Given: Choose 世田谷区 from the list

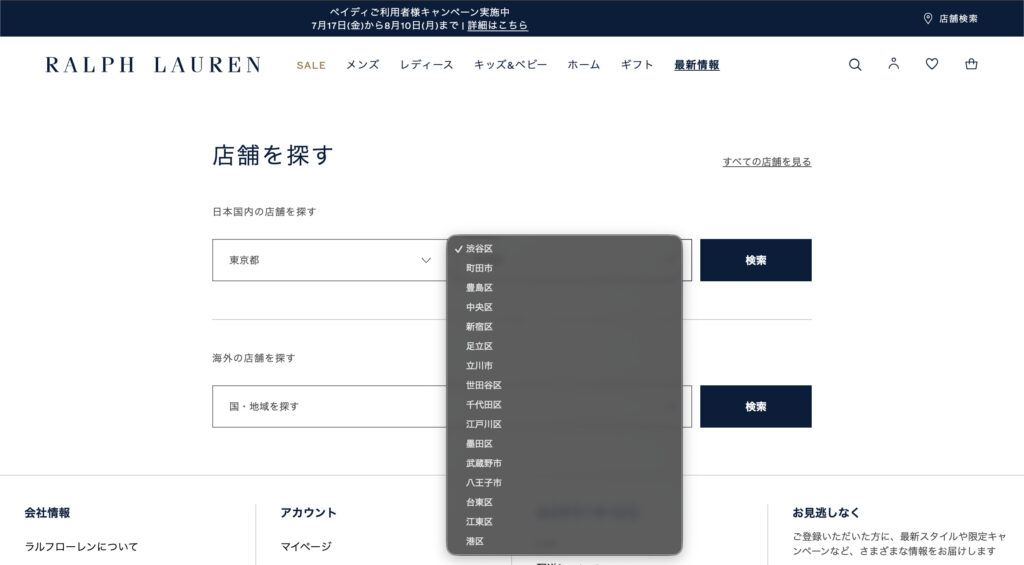Looking at the screenshot, I should click(564, 385).
